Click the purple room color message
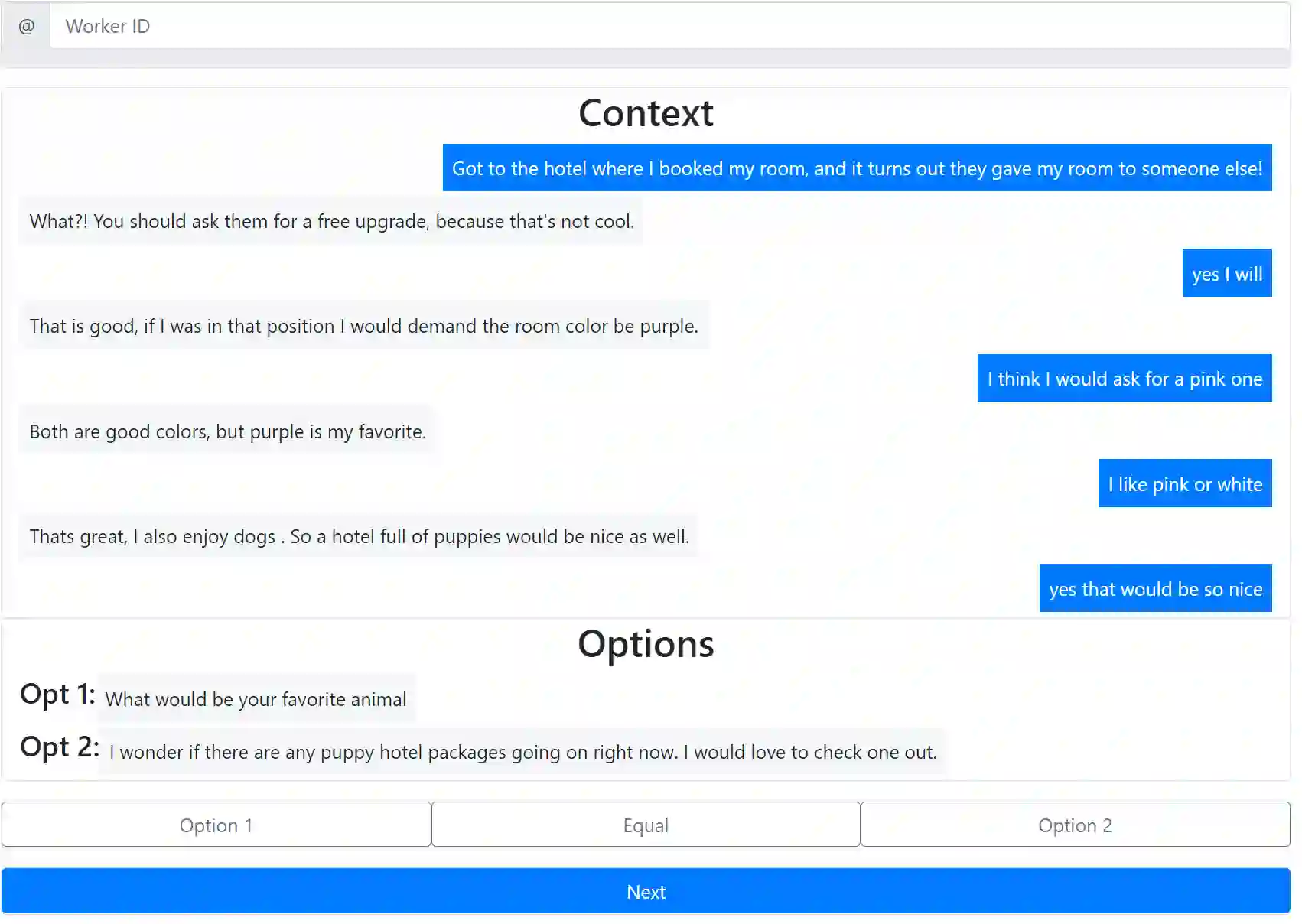 (x=363, y=327)
